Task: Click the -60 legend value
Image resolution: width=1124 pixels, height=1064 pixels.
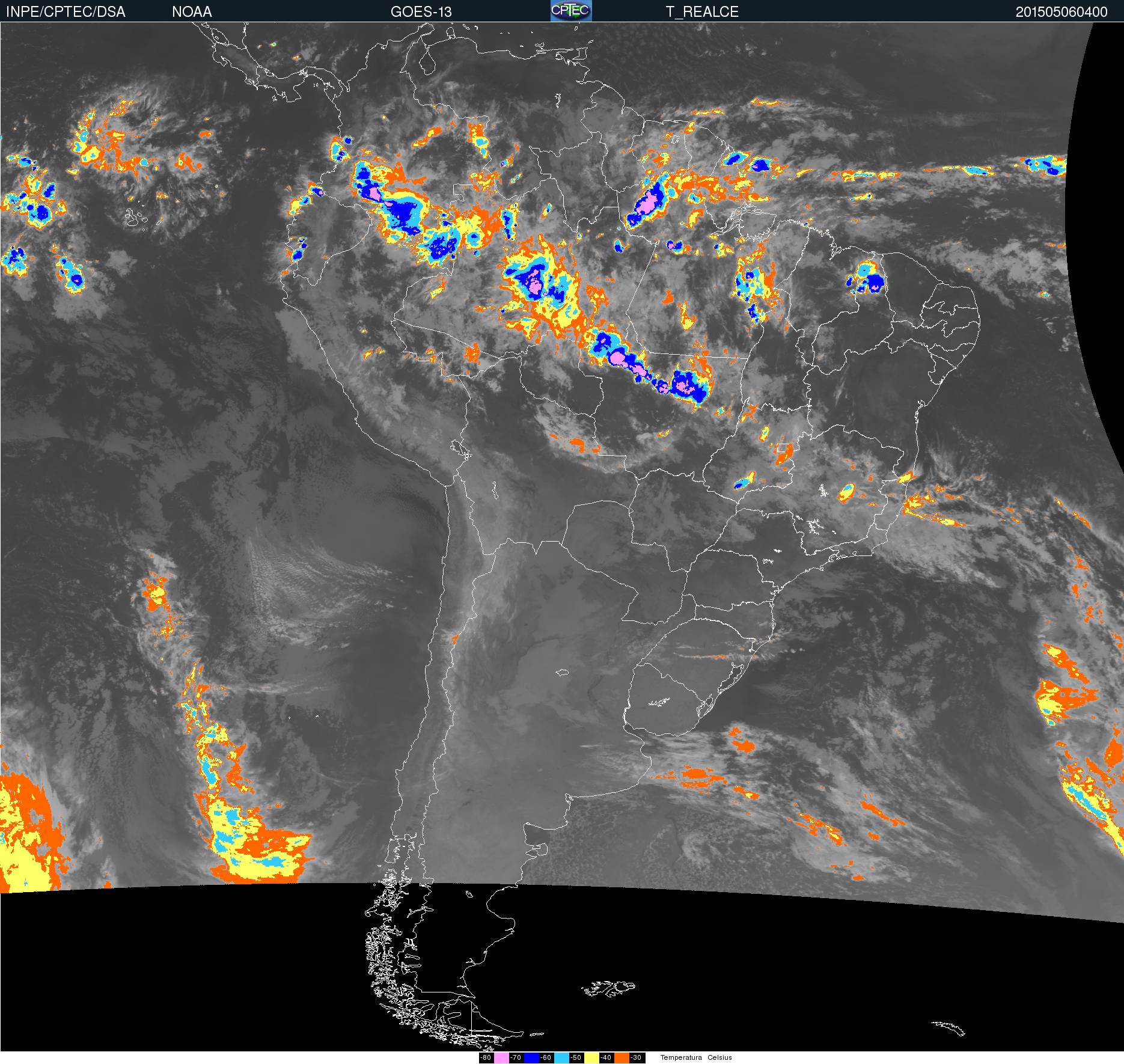Action: pos(546,1057)
